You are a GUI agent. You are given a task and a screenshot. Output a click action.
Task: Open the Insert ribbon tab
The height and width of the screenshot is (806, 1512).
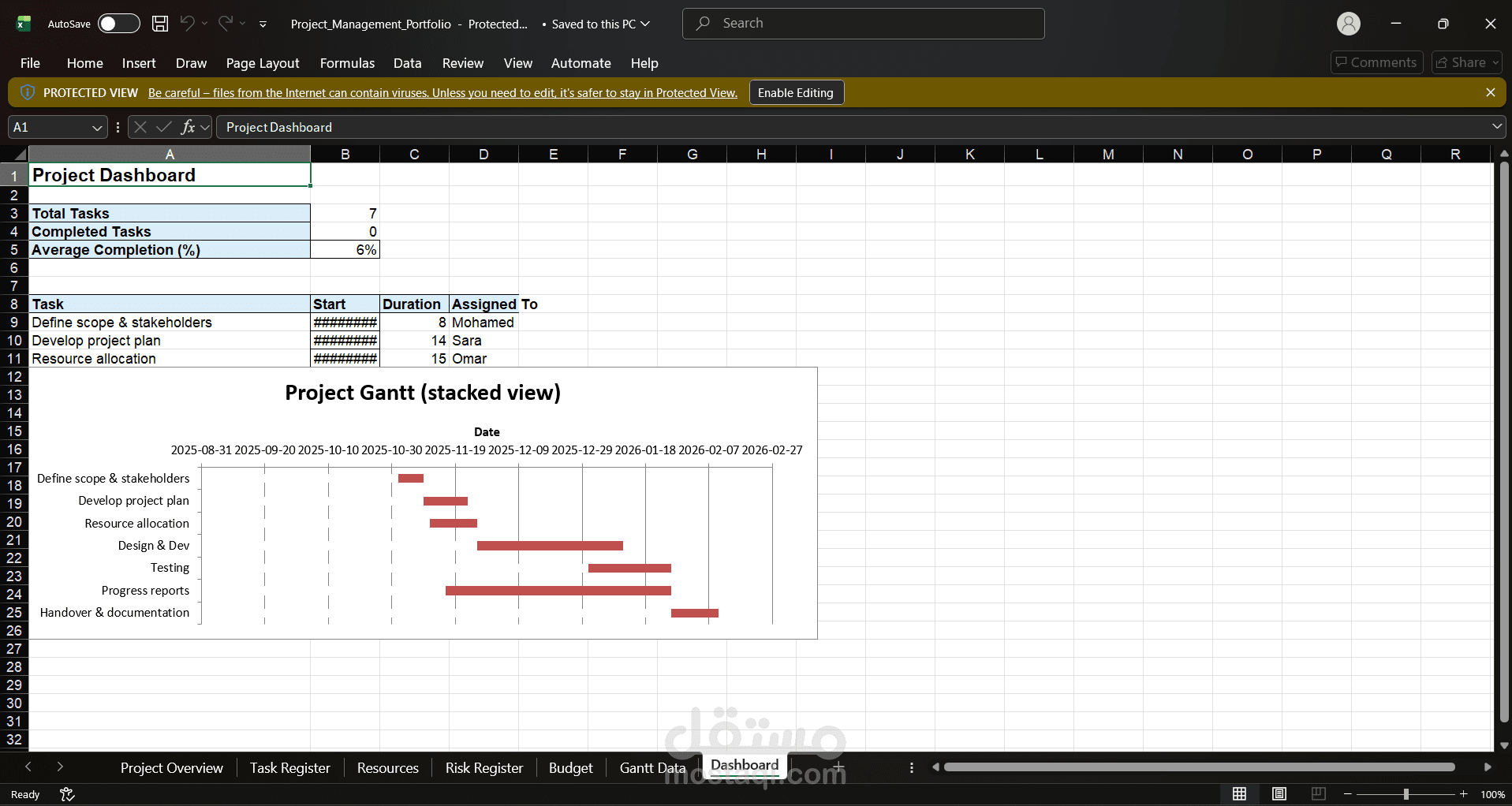point(139,63)
